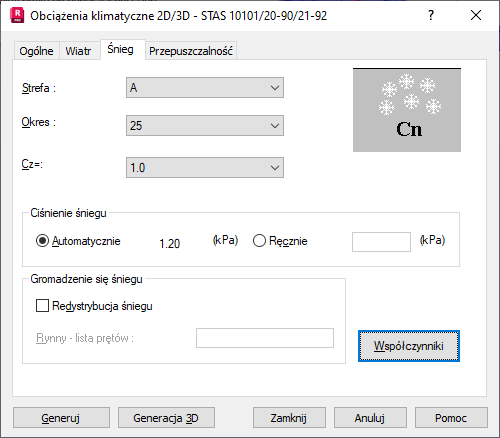Click the question mark help icon

[x=431, y=15]
